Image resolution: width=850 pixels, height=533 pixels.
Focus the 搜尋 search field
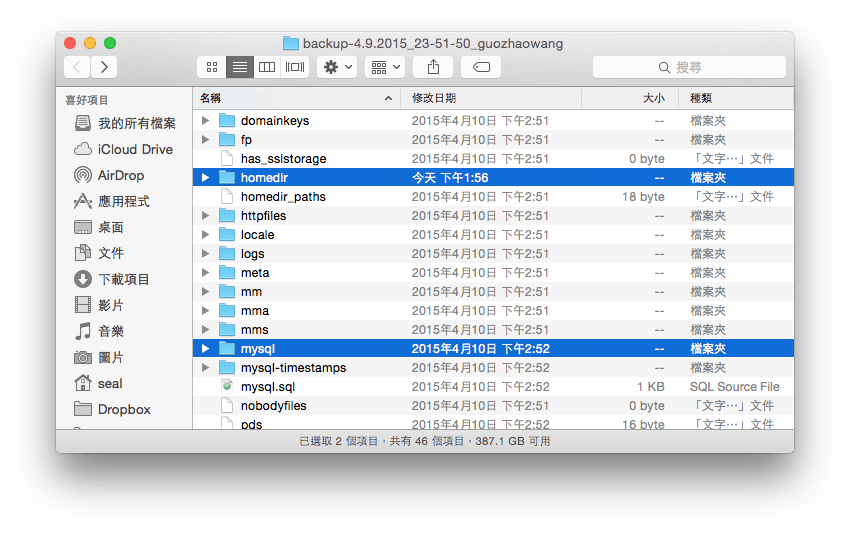point(689,67)
